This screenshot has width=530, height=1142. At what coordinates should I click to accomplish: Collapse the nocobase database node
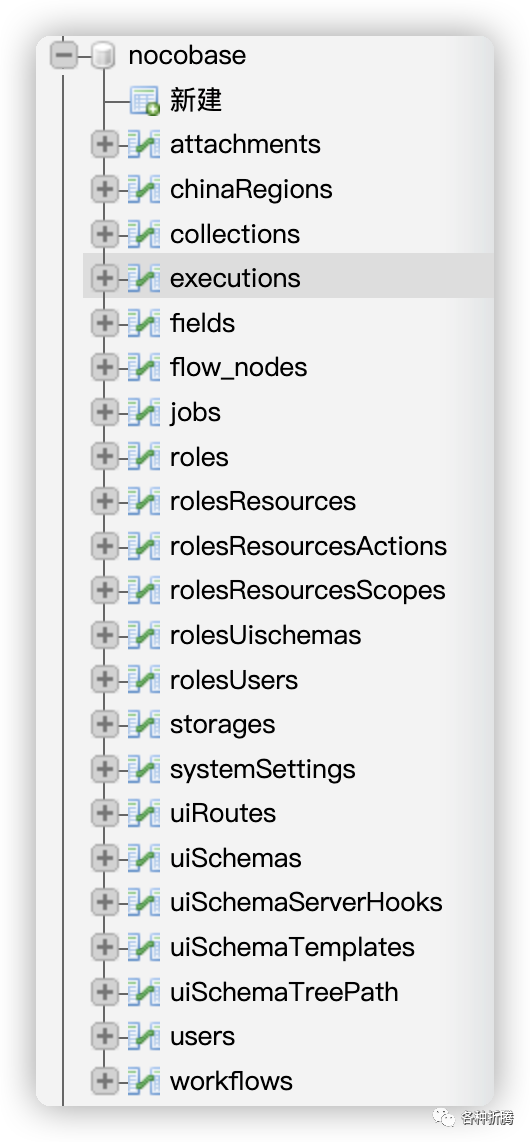63,56
